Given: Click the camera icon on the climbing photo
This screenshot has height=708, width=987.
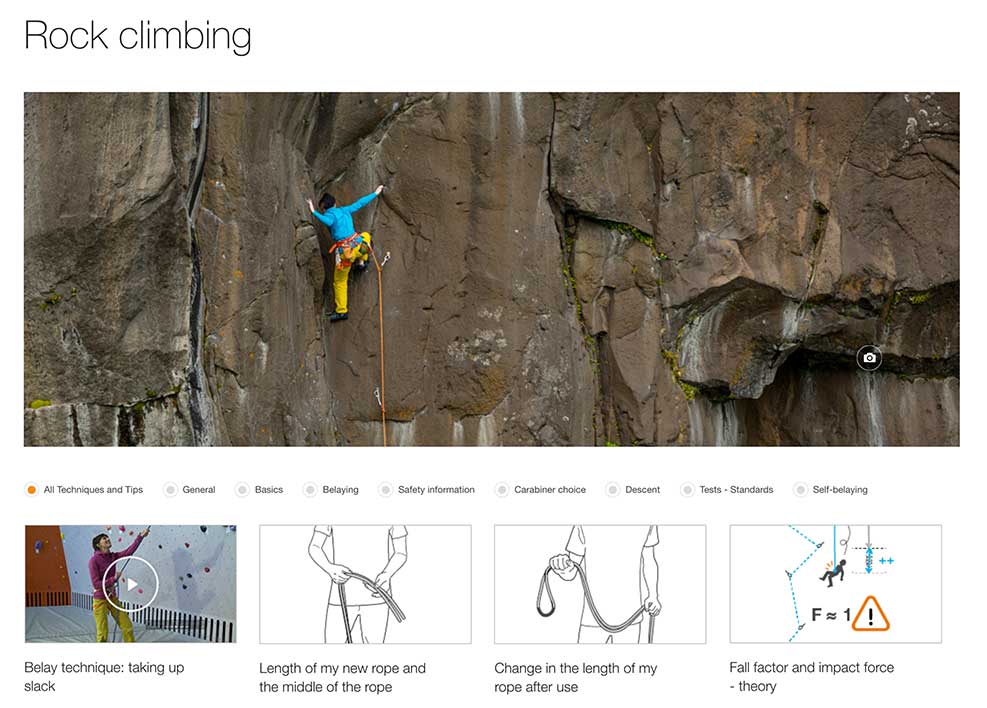Looking at the screenshot, I should click(x=869, y=358).
